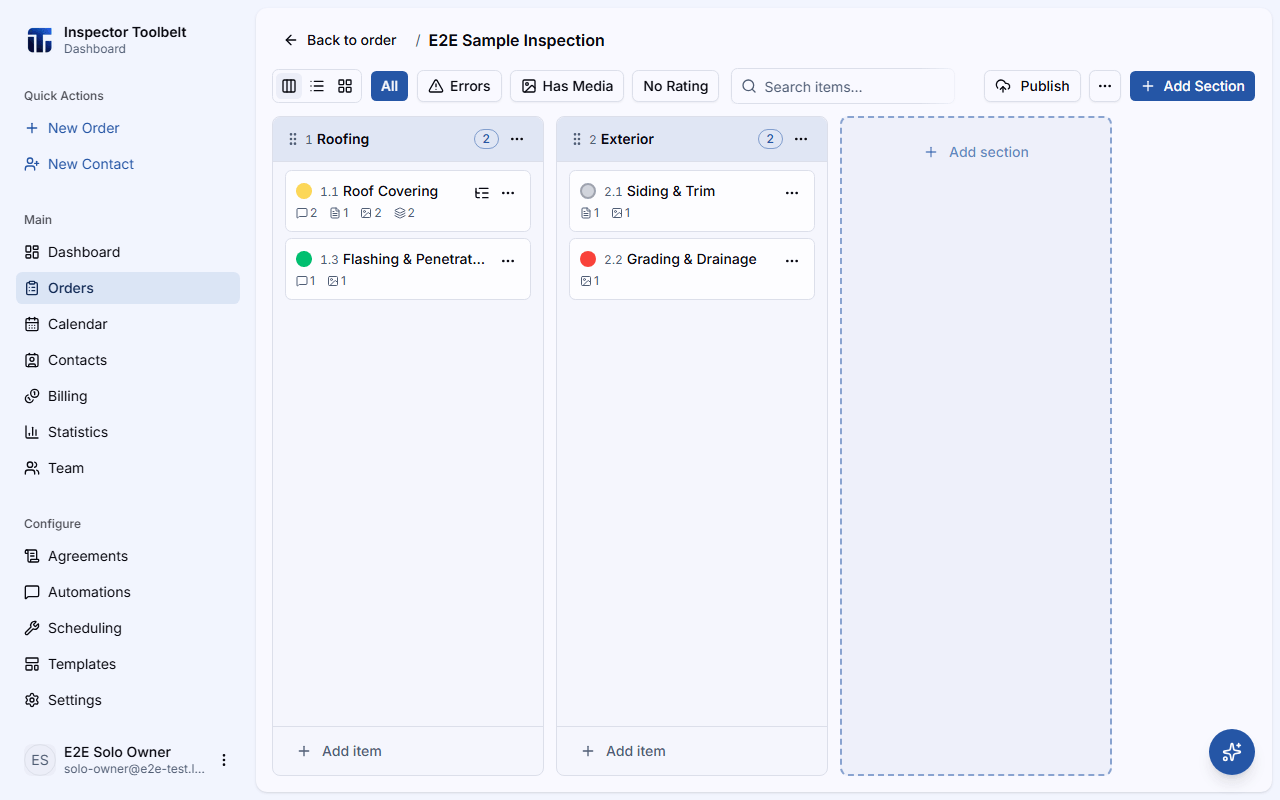Open the more options menu beside Publish
Image resolution: width=1280 pixels, height=800 pixels.
click(1105, 86)
